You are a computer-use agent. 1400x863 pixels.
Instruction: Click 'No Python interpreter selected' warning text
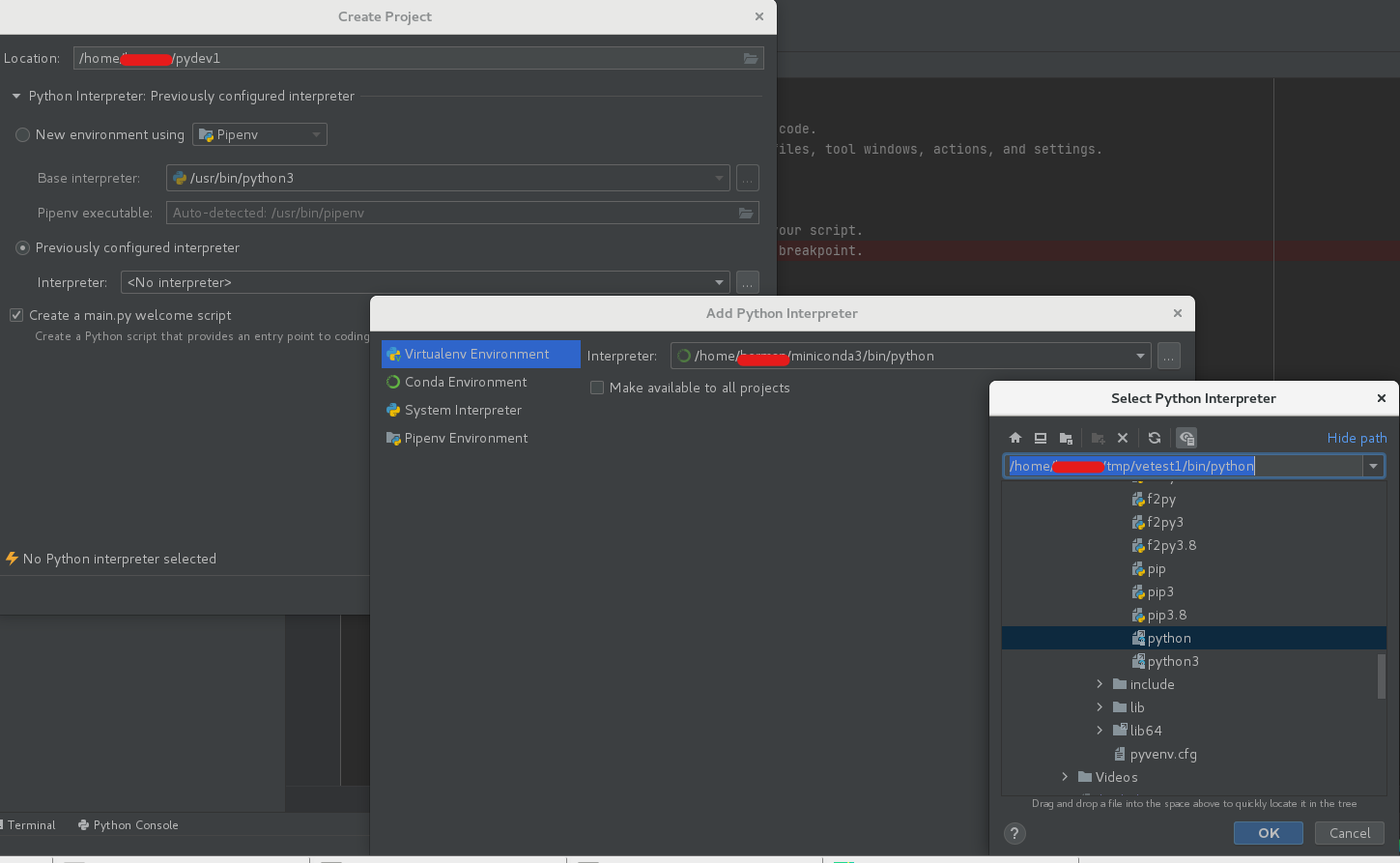[120, 559]
